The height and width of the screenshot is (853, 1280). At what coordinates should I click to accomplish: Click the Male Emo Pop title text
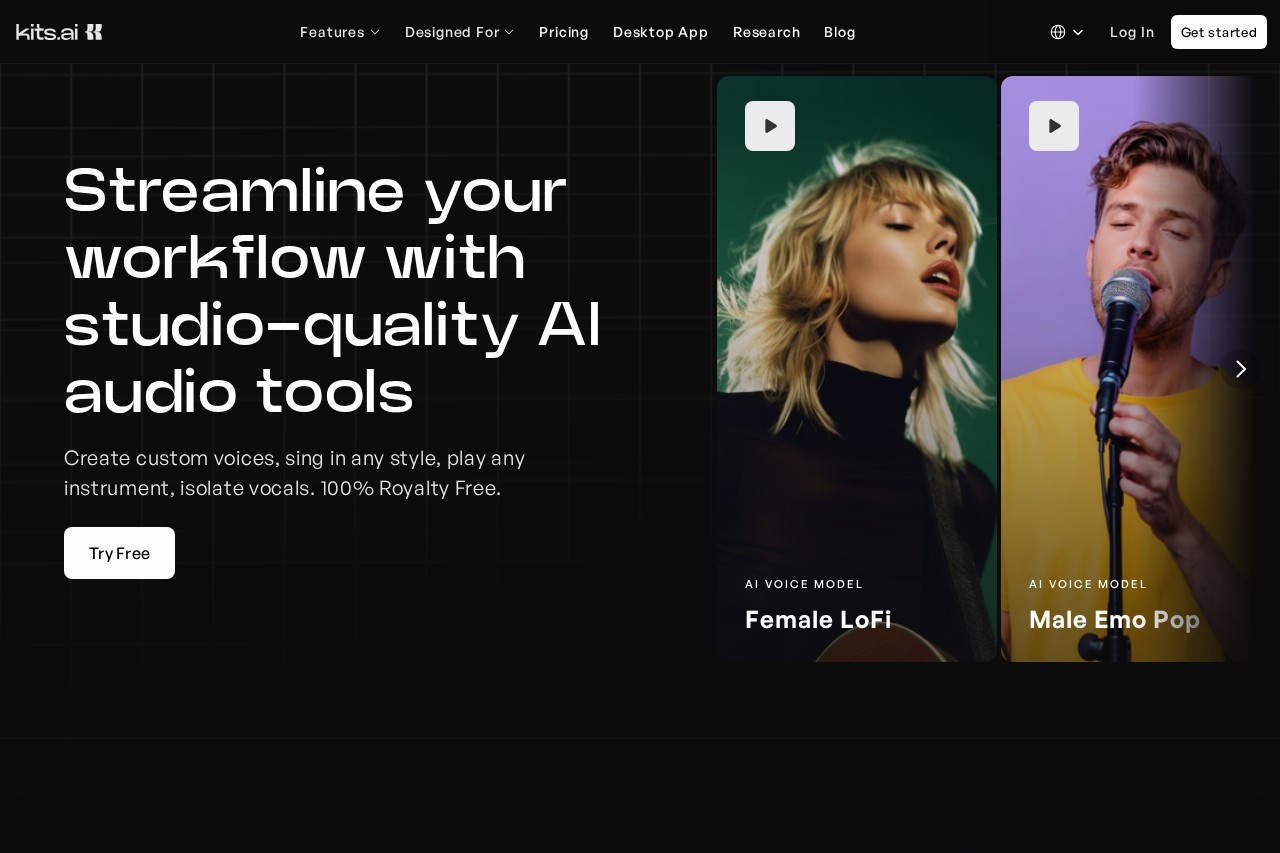(1114, 620)
